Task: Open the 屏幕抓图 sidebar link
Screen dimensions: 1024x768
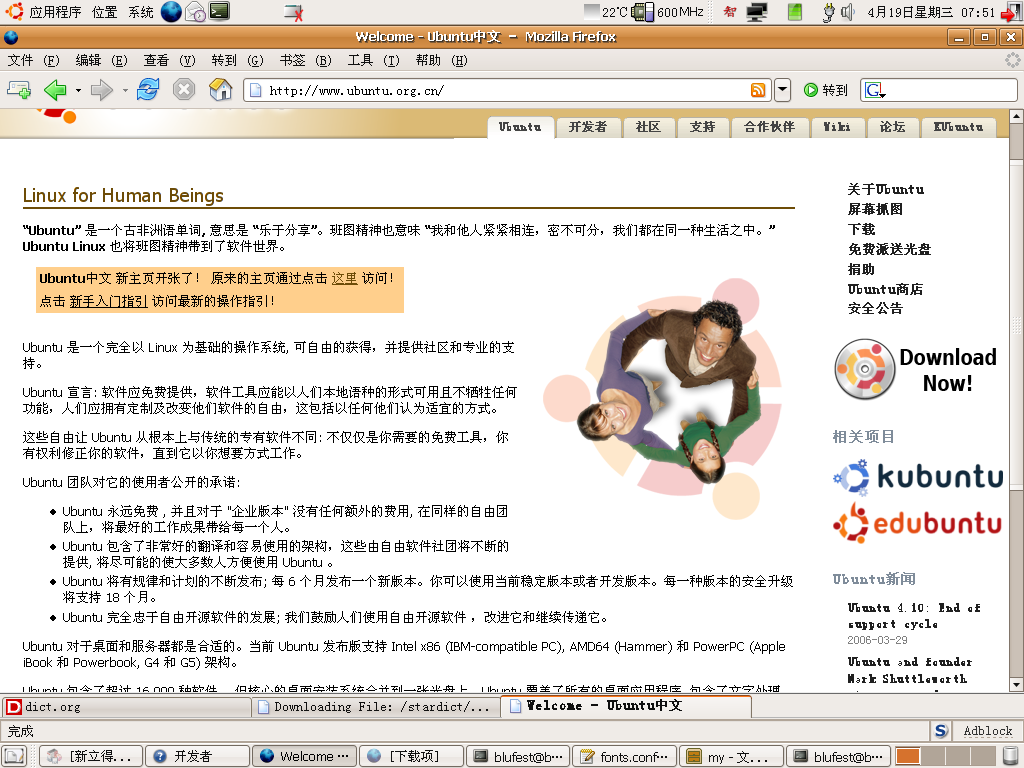Action: pyautogui.click(x=875, y=209)
